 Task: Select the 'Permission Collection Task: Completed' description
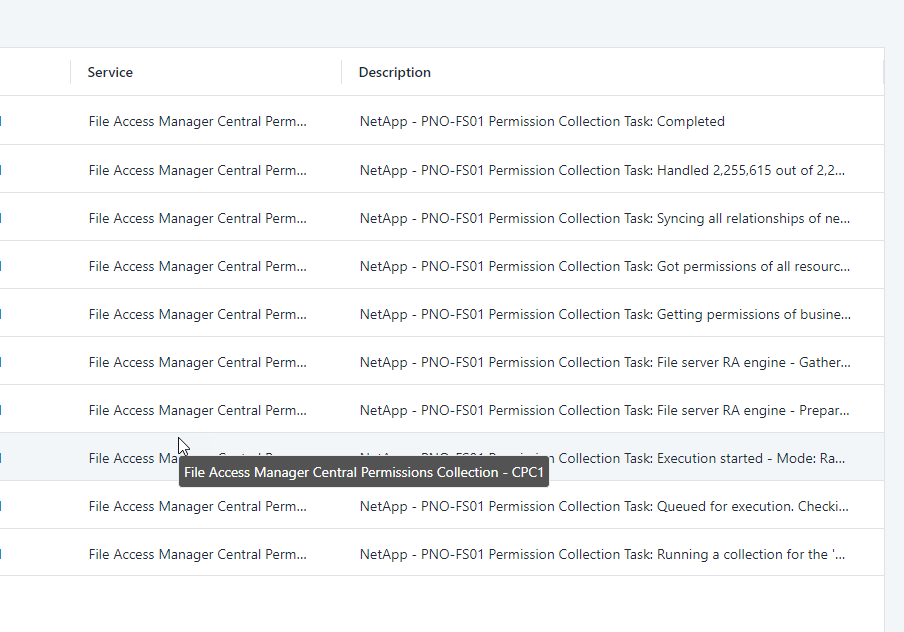(542, 121)
